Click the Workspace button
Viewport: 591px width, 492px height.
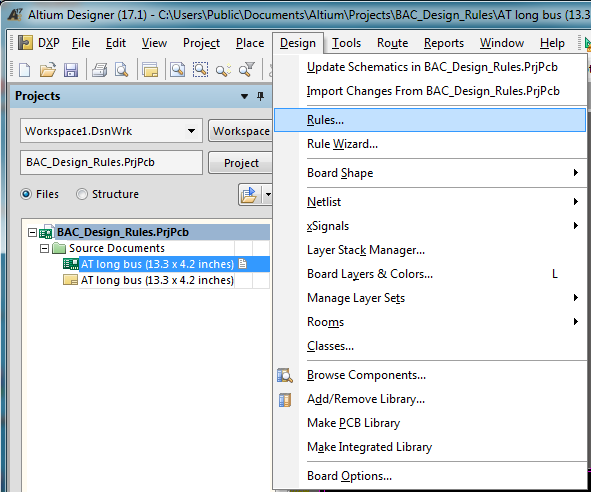pos(240,131)
